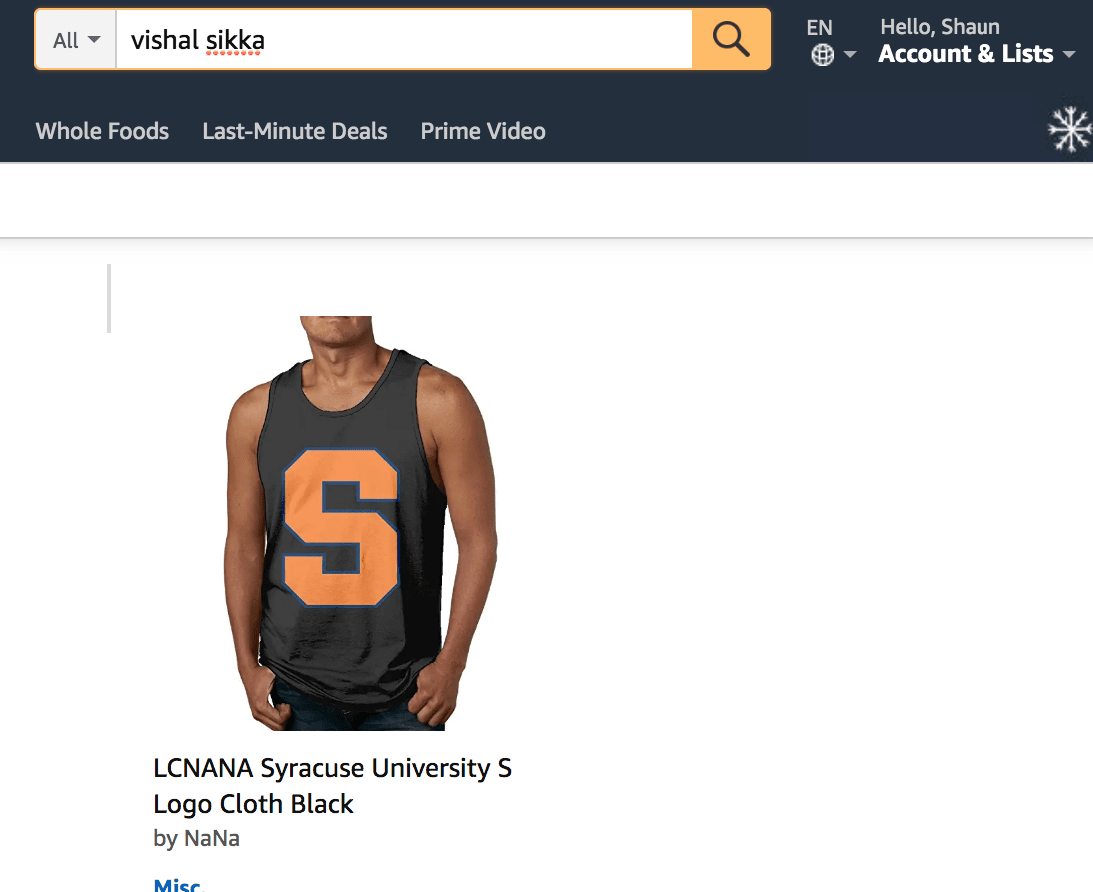
Task: Click the globe language icon
Action: click(823, 54)
